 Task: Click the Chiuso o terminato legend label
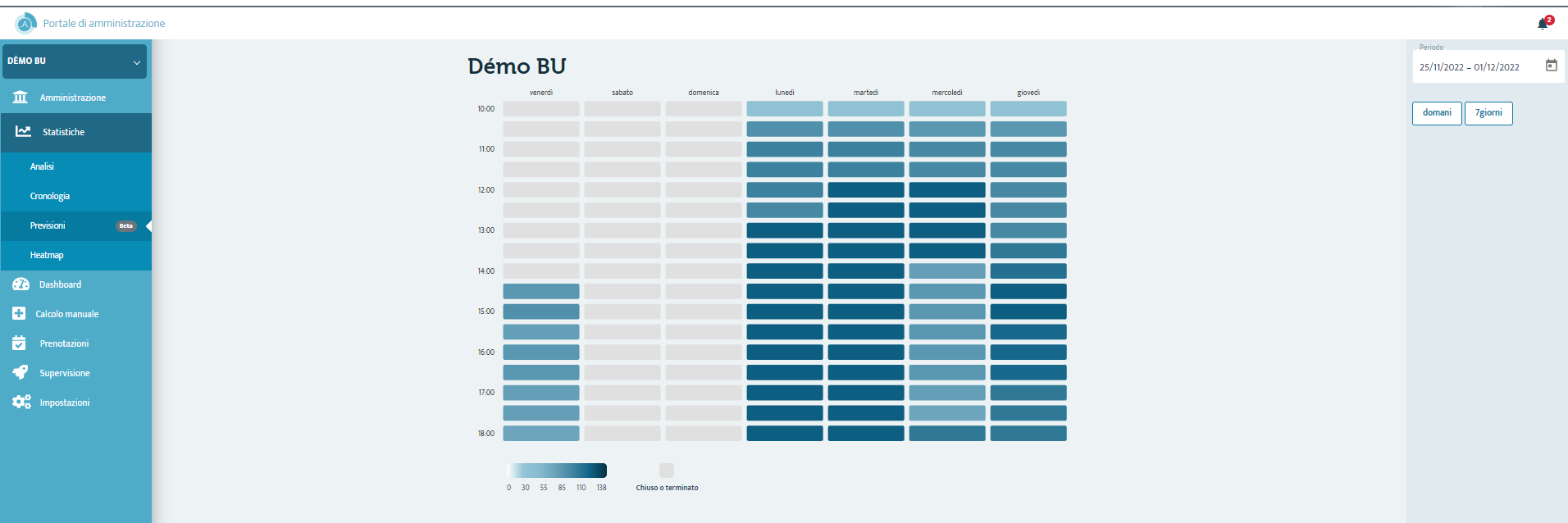[667, 488]
